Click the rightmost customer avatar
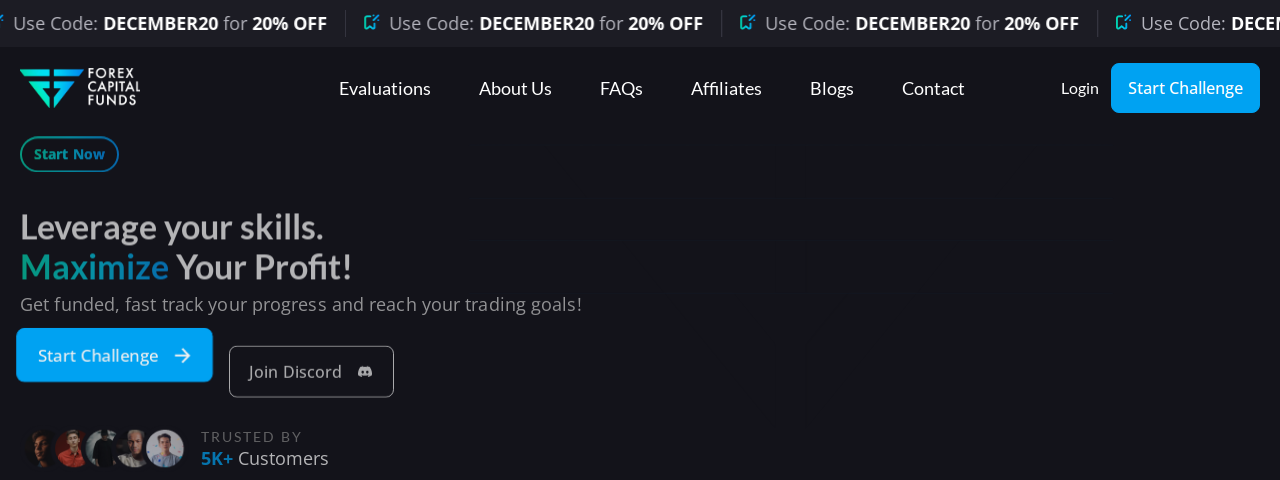The image size is (1280, 480). (x=165, y=449)
